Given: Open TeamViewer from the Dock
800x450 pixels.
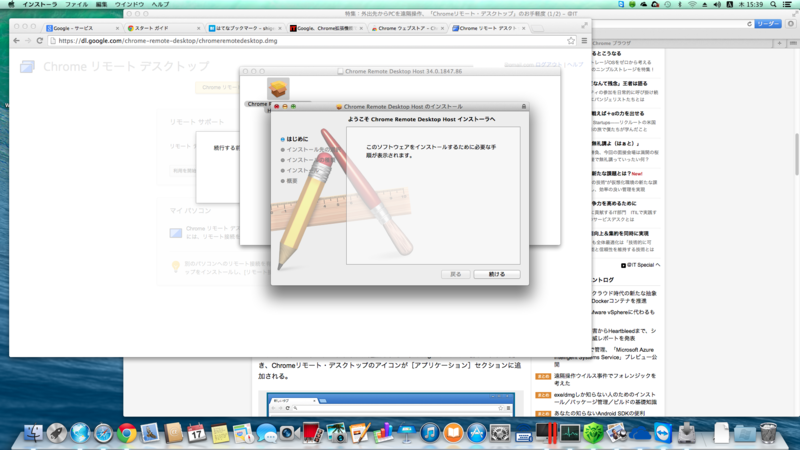Looking at the screenshot, I should click(663, 433).
